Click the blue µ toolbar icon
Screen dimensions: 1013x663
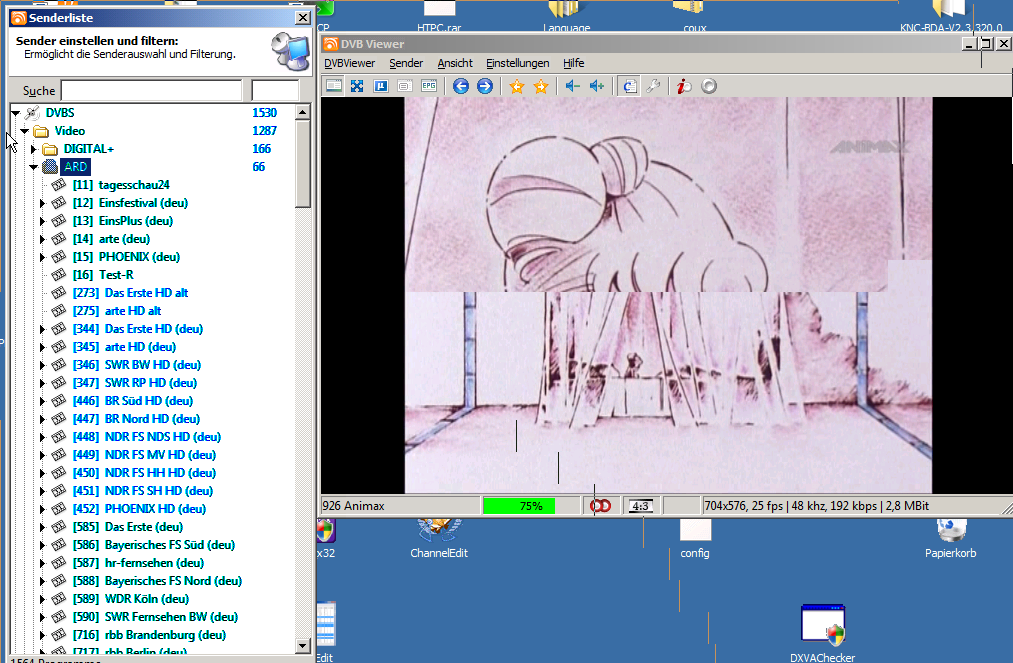coord(381,86)
